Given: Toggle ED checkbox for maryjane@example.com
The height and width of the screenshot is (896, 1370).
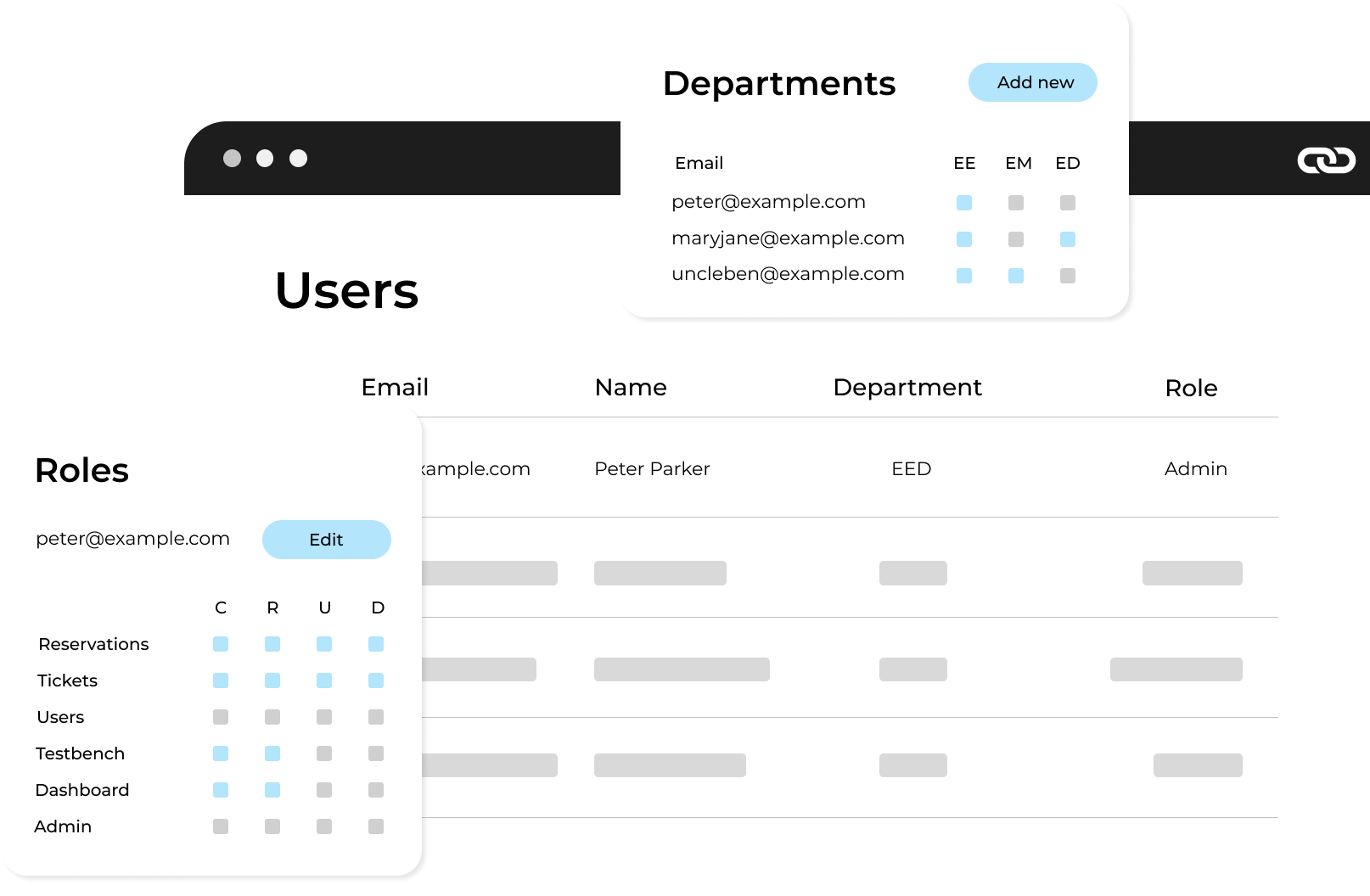Looking at the screenshot, I should pos(1068,239).
